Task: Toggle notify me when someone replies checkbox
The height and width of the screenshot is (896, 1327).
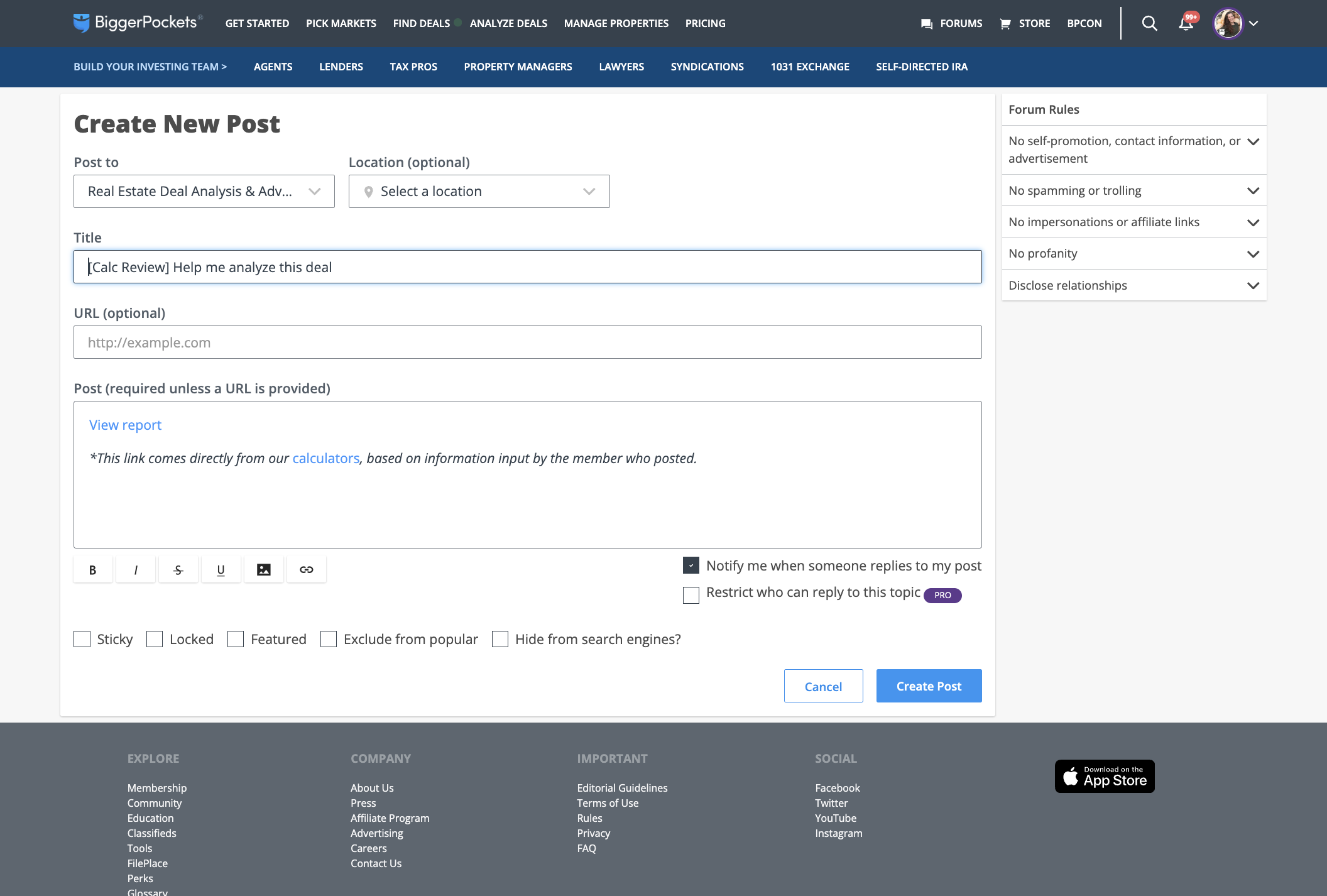Action: click(x=691, y=565)
